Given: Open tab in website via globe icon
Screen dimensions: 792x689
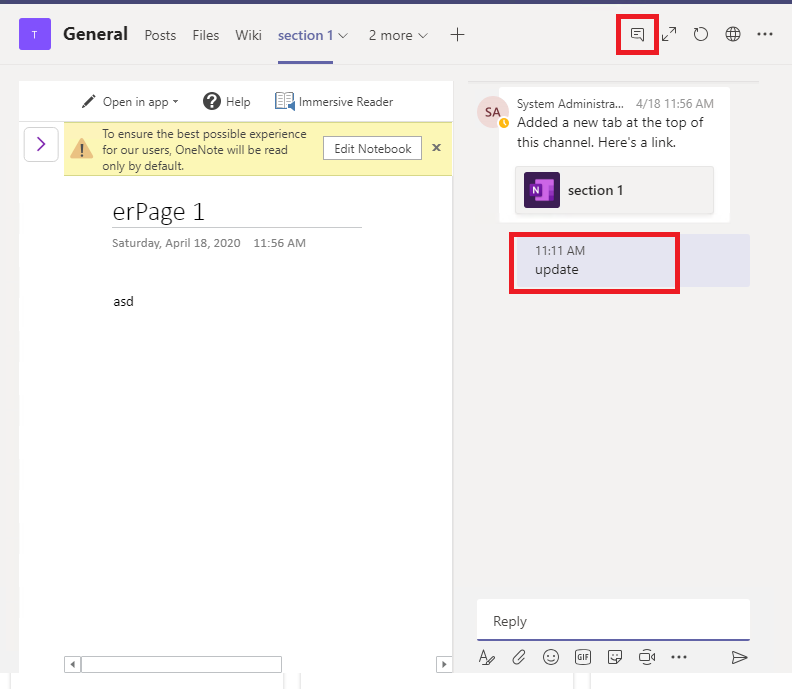Looking at the screenshot, I should [733, 34].
